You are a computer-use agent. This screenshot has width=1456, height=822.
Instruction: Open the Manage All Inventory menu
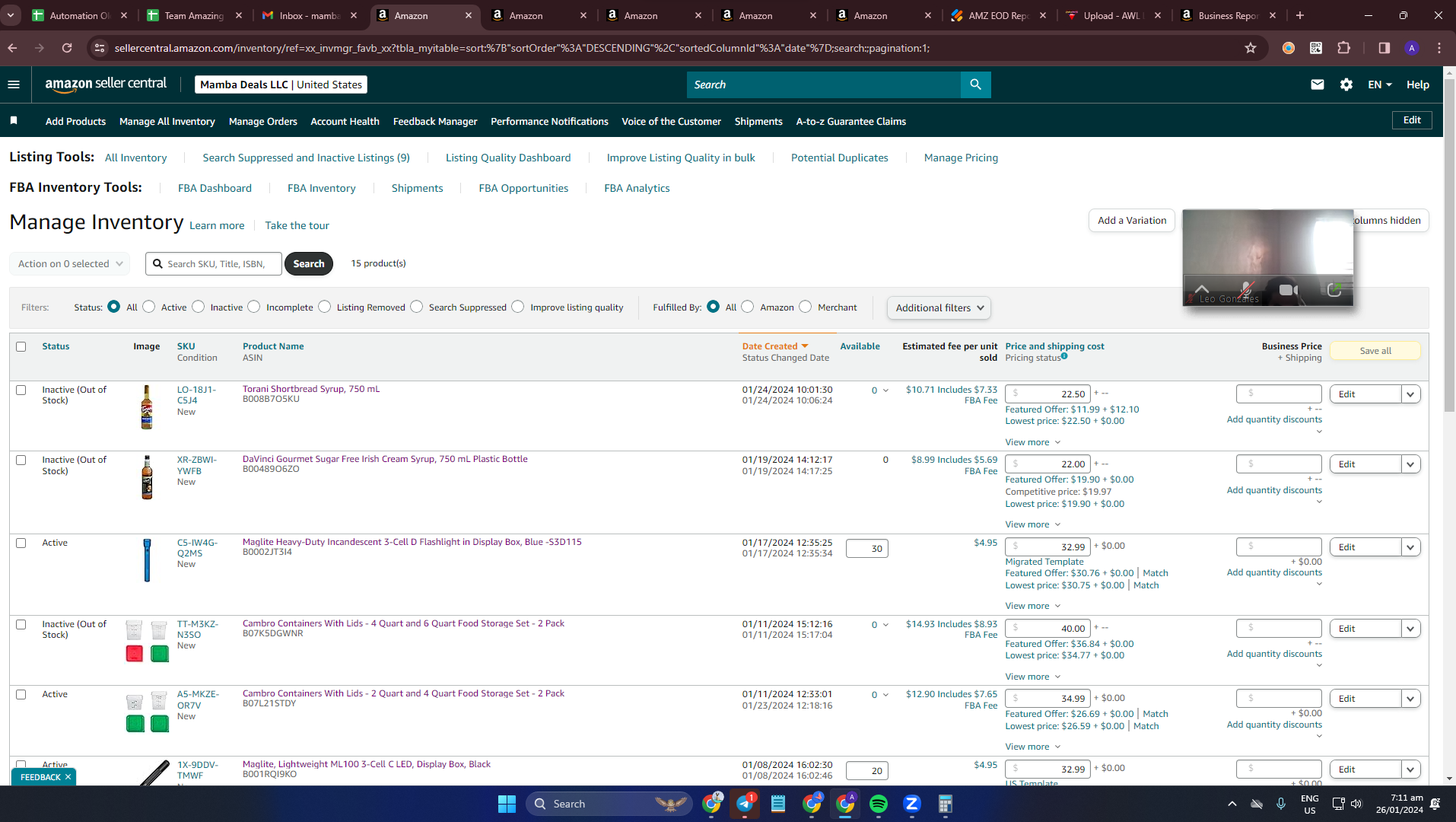pos(167,121)
